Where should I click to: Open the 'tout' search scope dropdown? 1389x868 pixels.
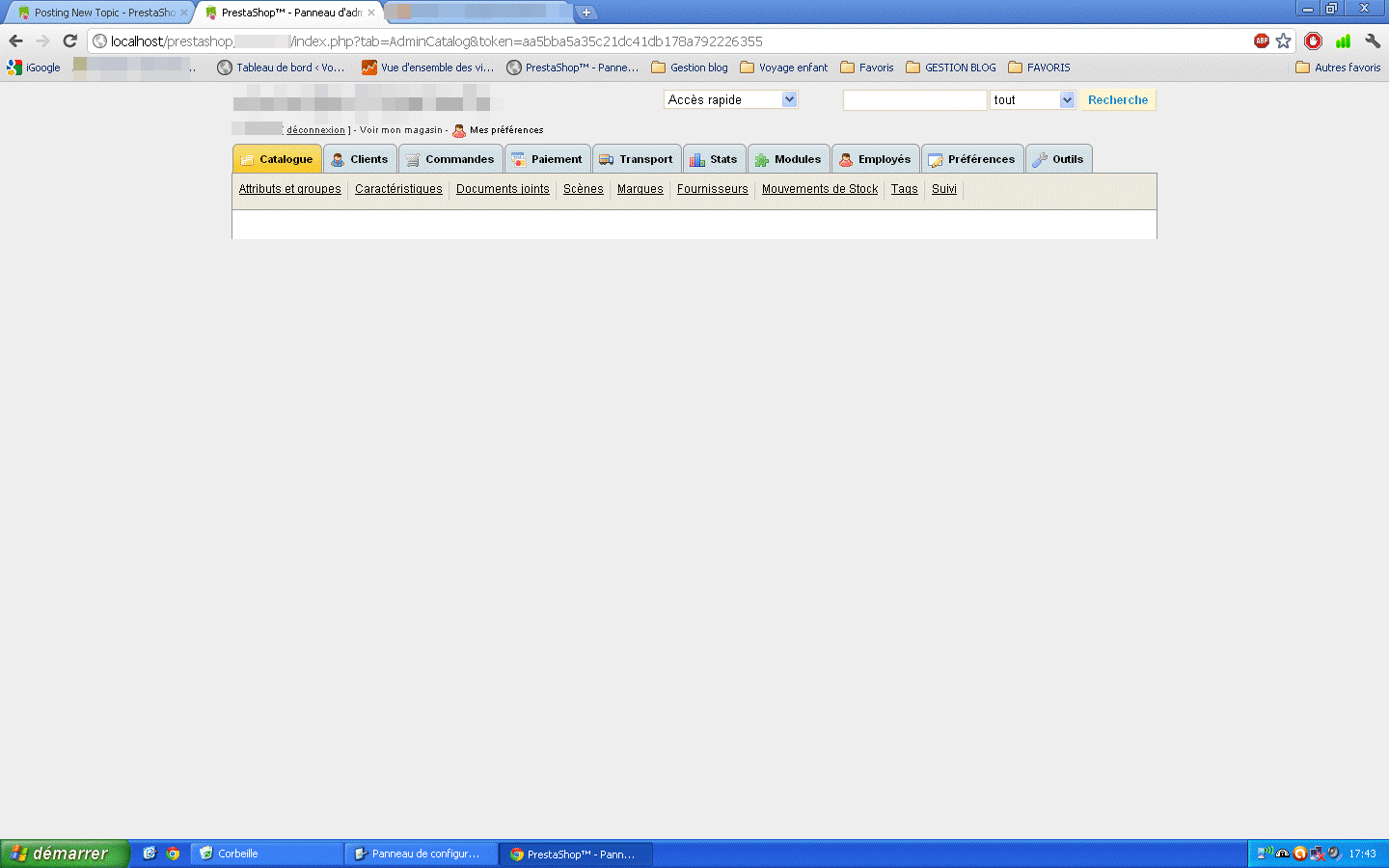tap(1032, 99)
